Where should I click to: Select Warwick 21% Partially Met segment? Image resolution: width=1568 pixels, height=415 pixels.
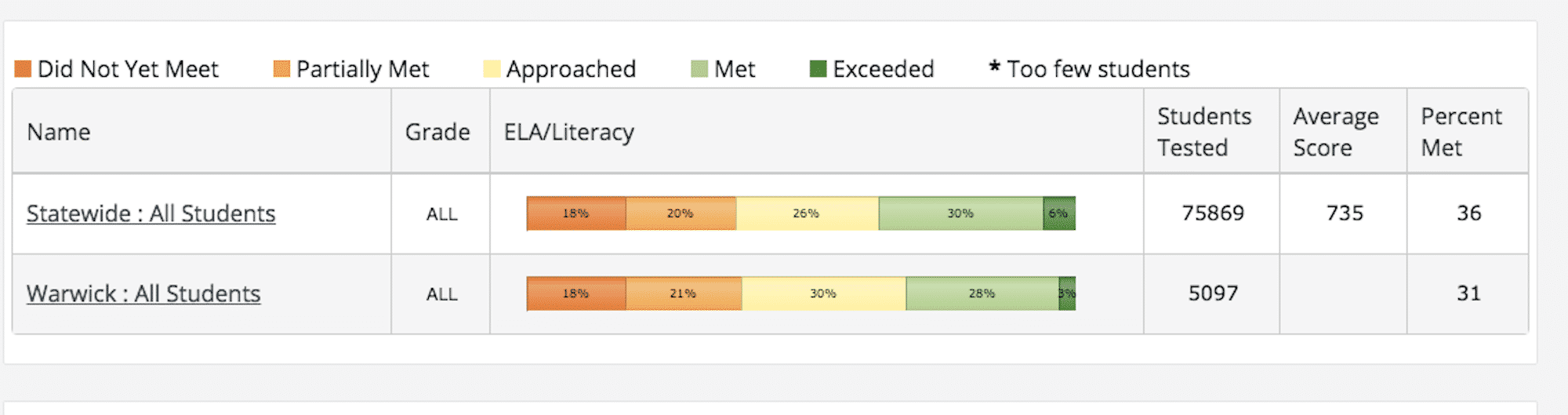pyautogui.click(x=683, y=293)
